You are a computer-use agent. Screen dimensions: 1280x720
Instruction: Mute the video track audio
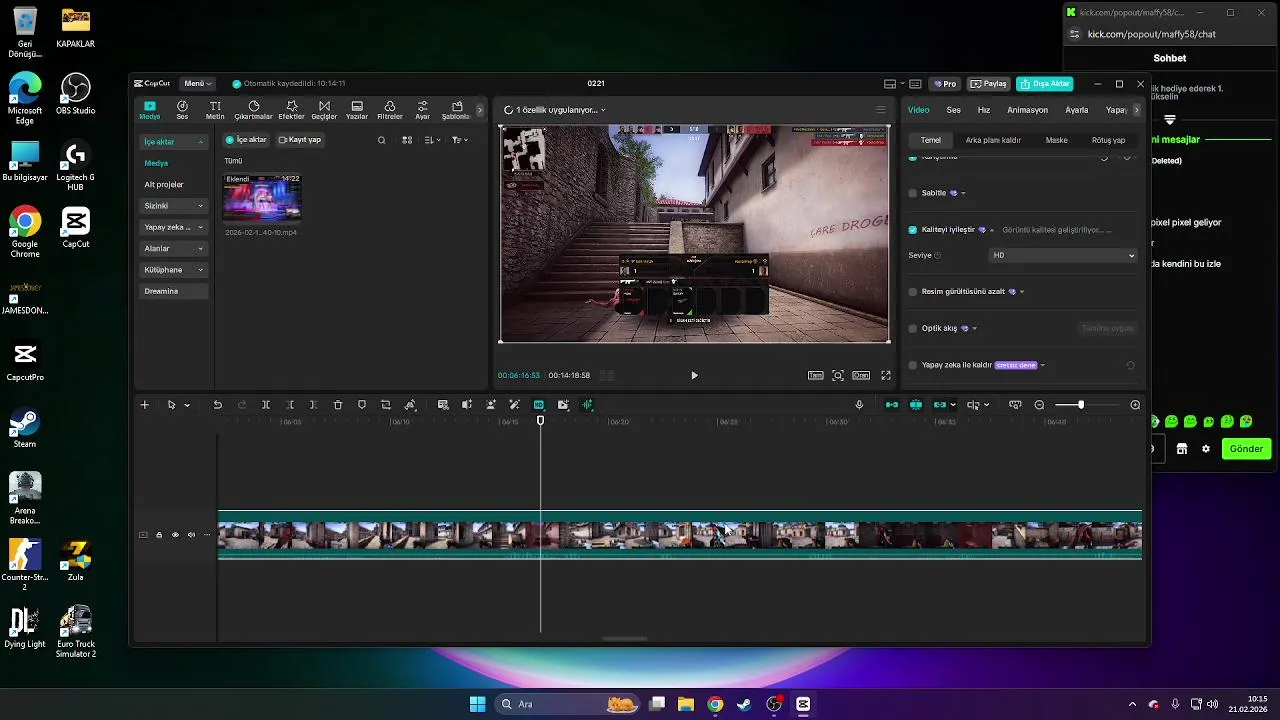[191, 535]
